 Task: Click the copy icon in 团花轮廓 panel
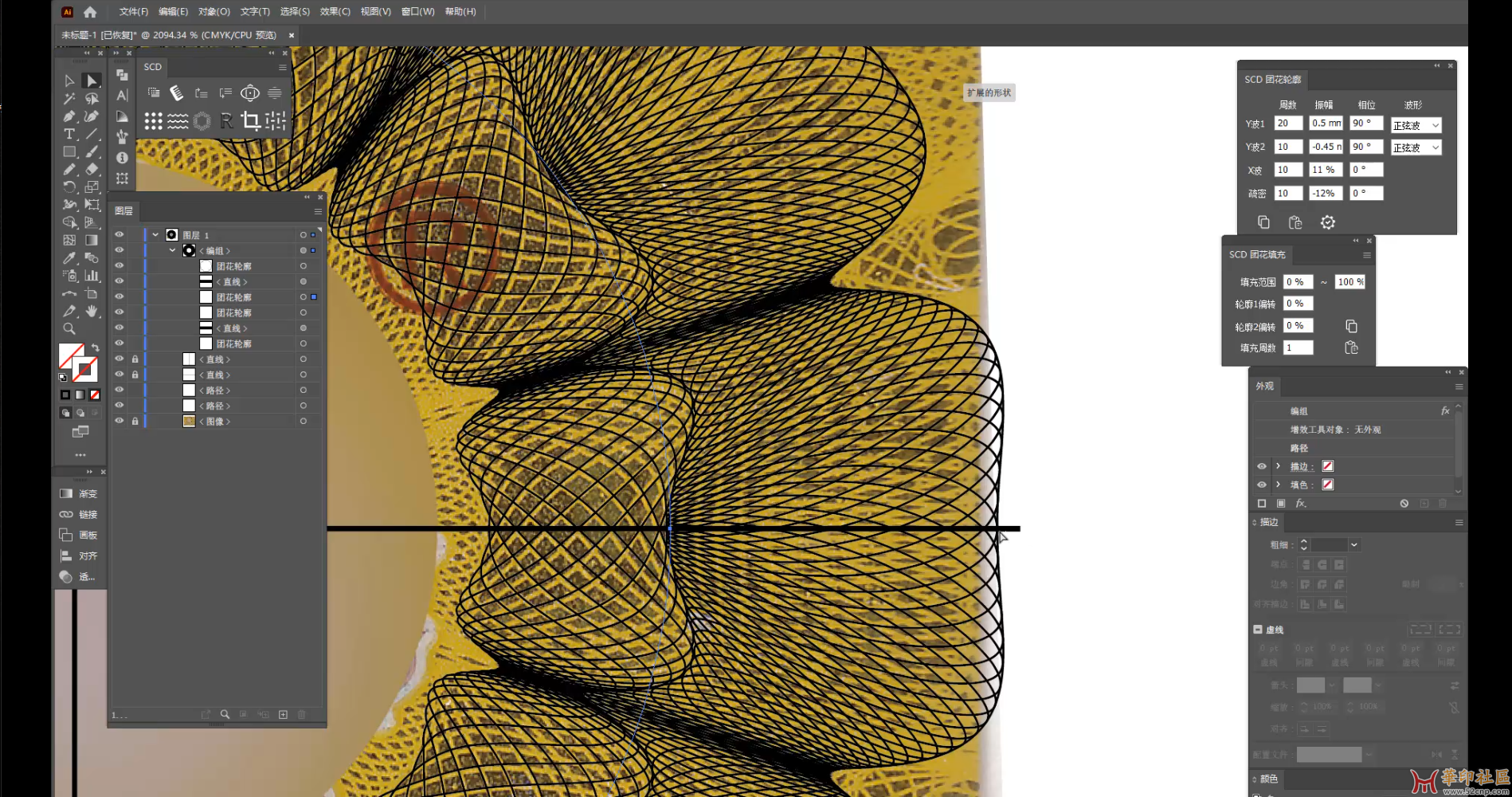[1263, 222]
